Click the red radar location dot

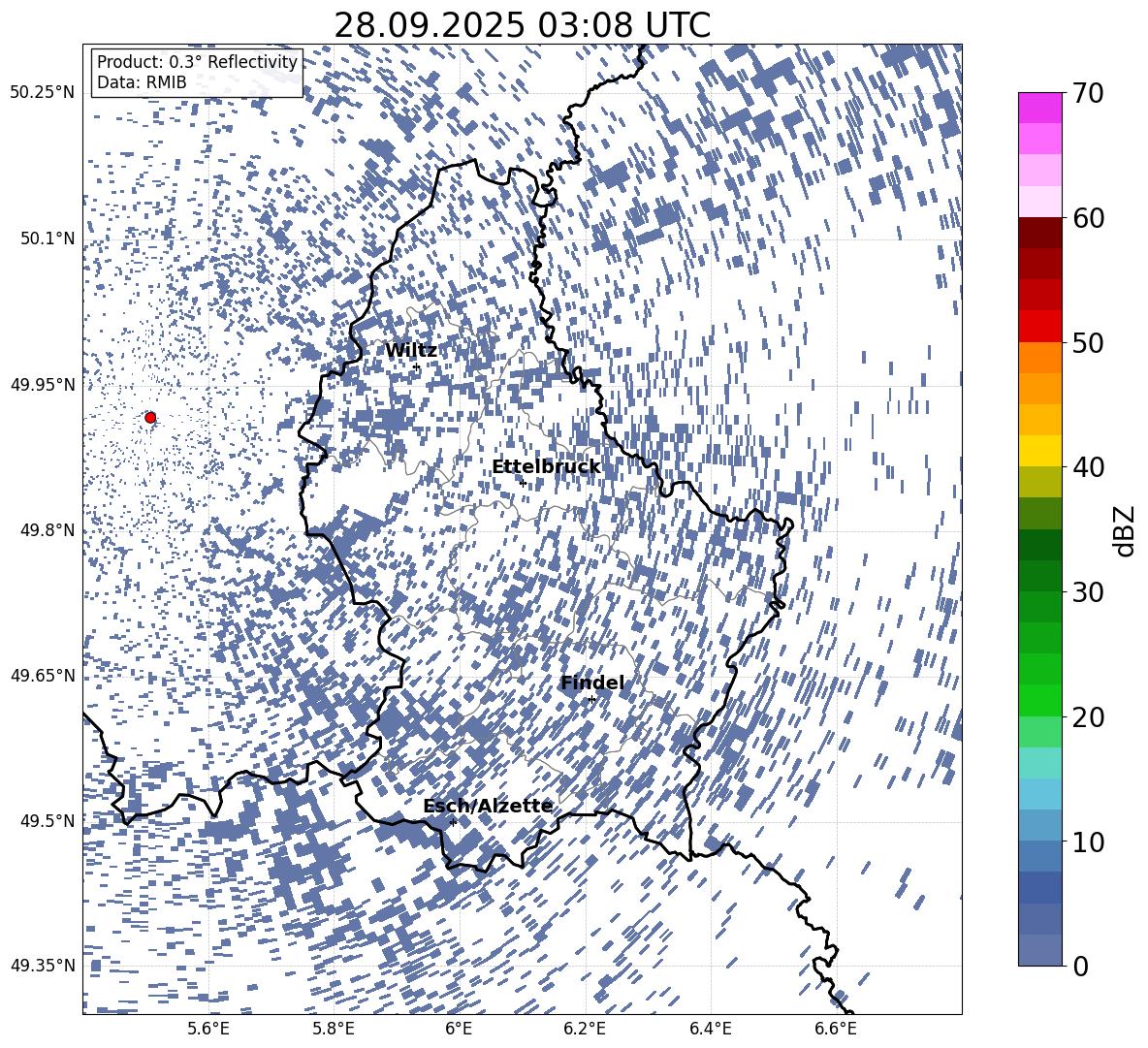coord(150,417)
